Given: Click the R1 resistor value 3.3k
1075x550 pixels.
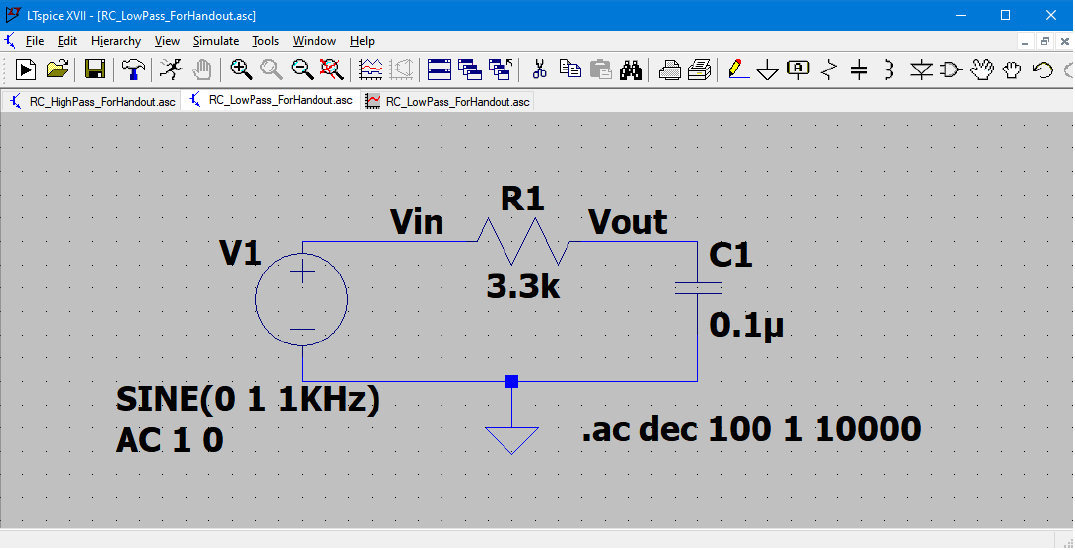Looking at the screenshot, I should point(523,288).
